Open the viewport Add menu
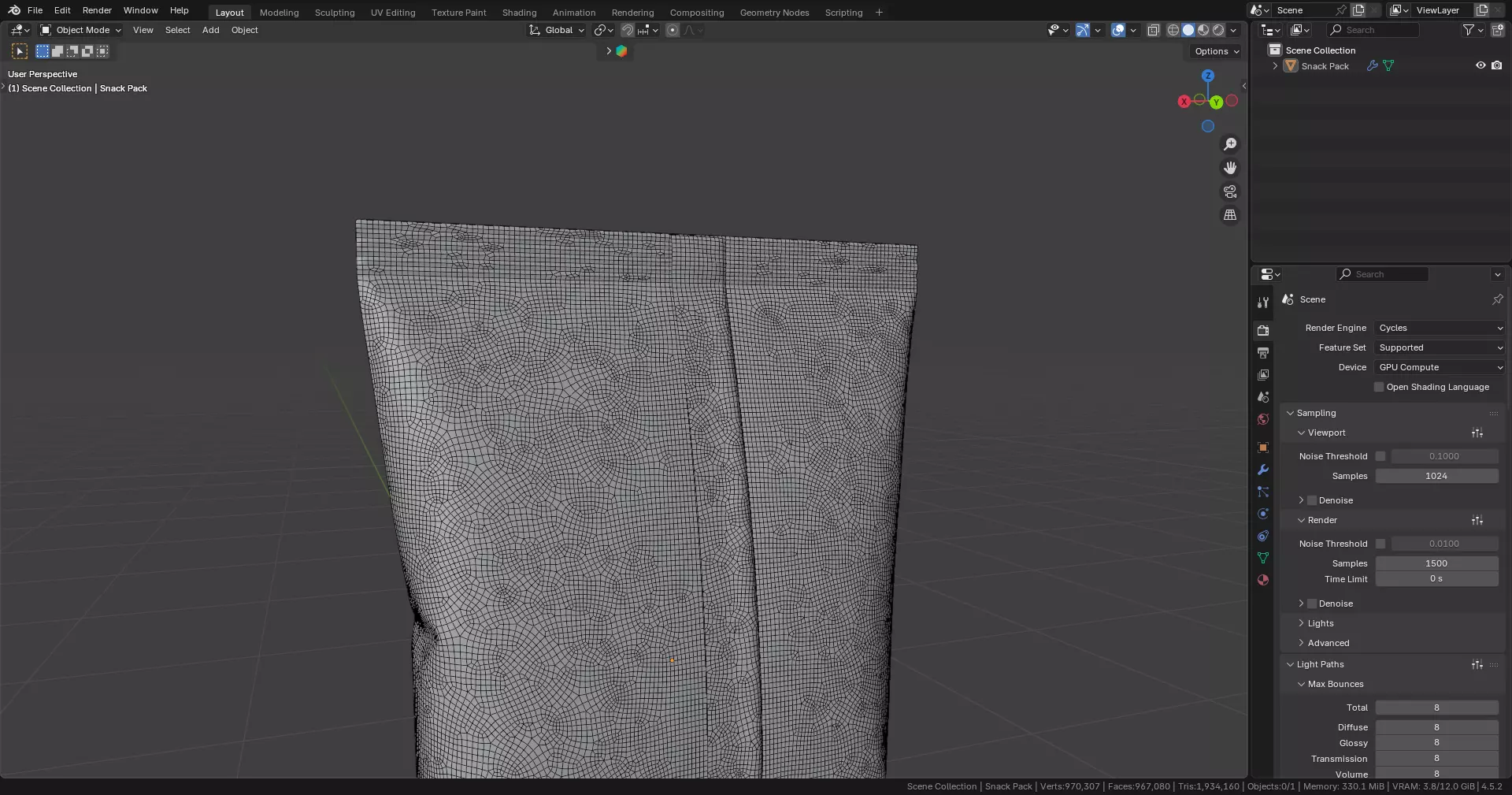 210,30
